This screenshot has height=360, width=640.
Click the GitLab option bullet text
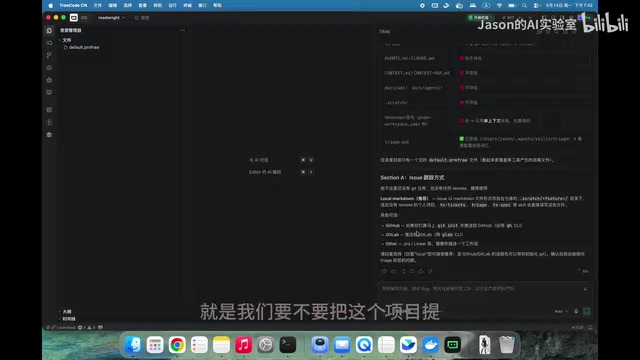click(424, 235)
